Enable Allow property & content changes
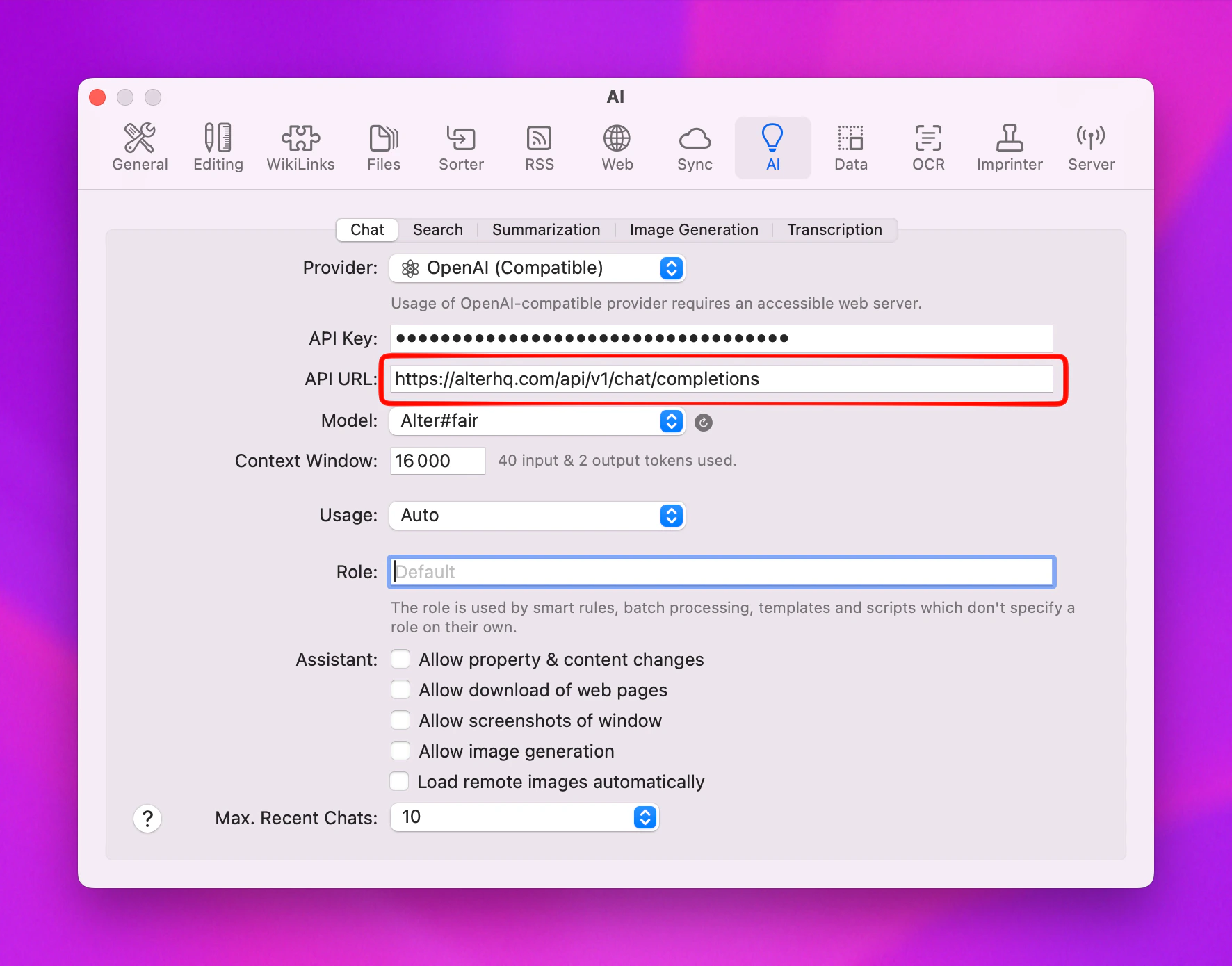 tap(400, 659)
